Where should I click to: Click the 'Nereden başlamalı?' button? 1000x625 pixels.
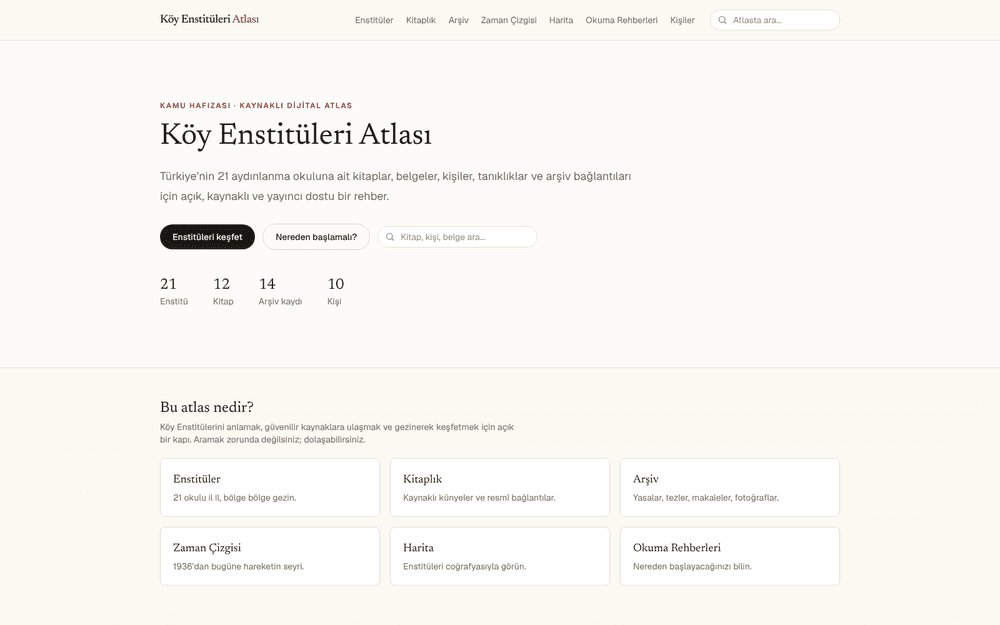(316, 237)
